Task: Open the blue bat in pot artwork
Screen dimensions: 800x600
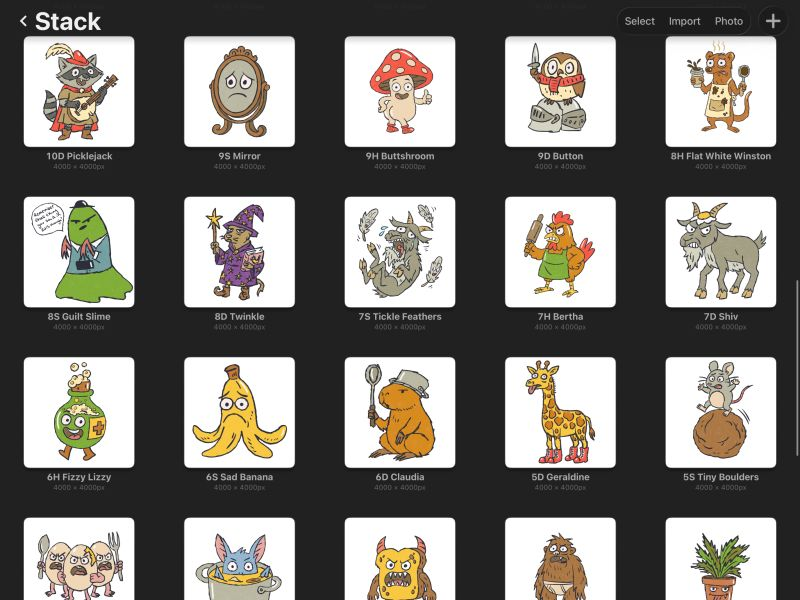Action: [x=239, y=559]
